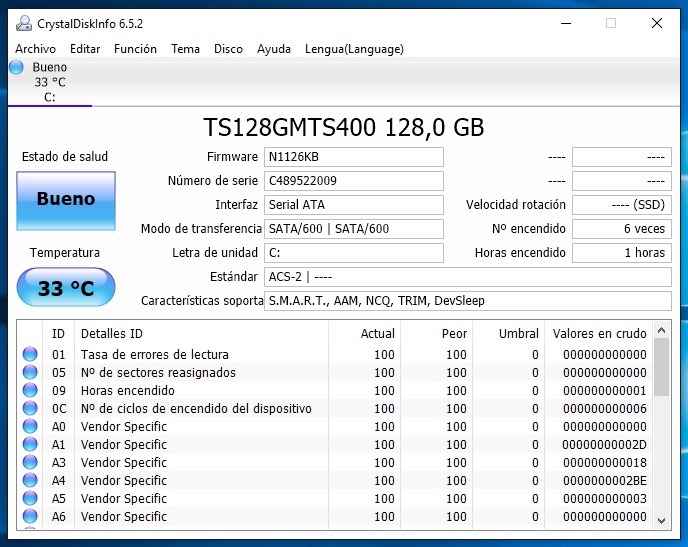Select row Nº de sectores reasignados
The height and width of the screenshot is (547, 688).
click(x=335, y=372)
